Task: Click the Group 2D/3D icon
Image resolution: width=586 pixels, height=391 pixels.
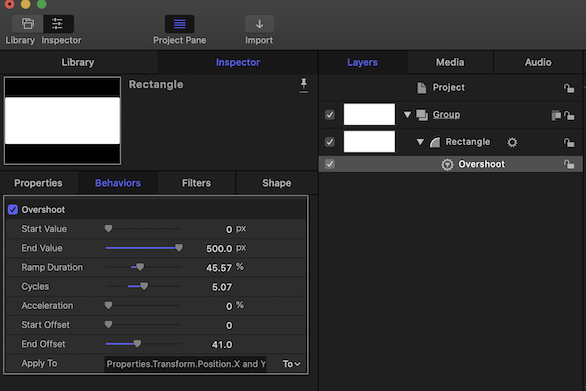Action: pos(556,116)
